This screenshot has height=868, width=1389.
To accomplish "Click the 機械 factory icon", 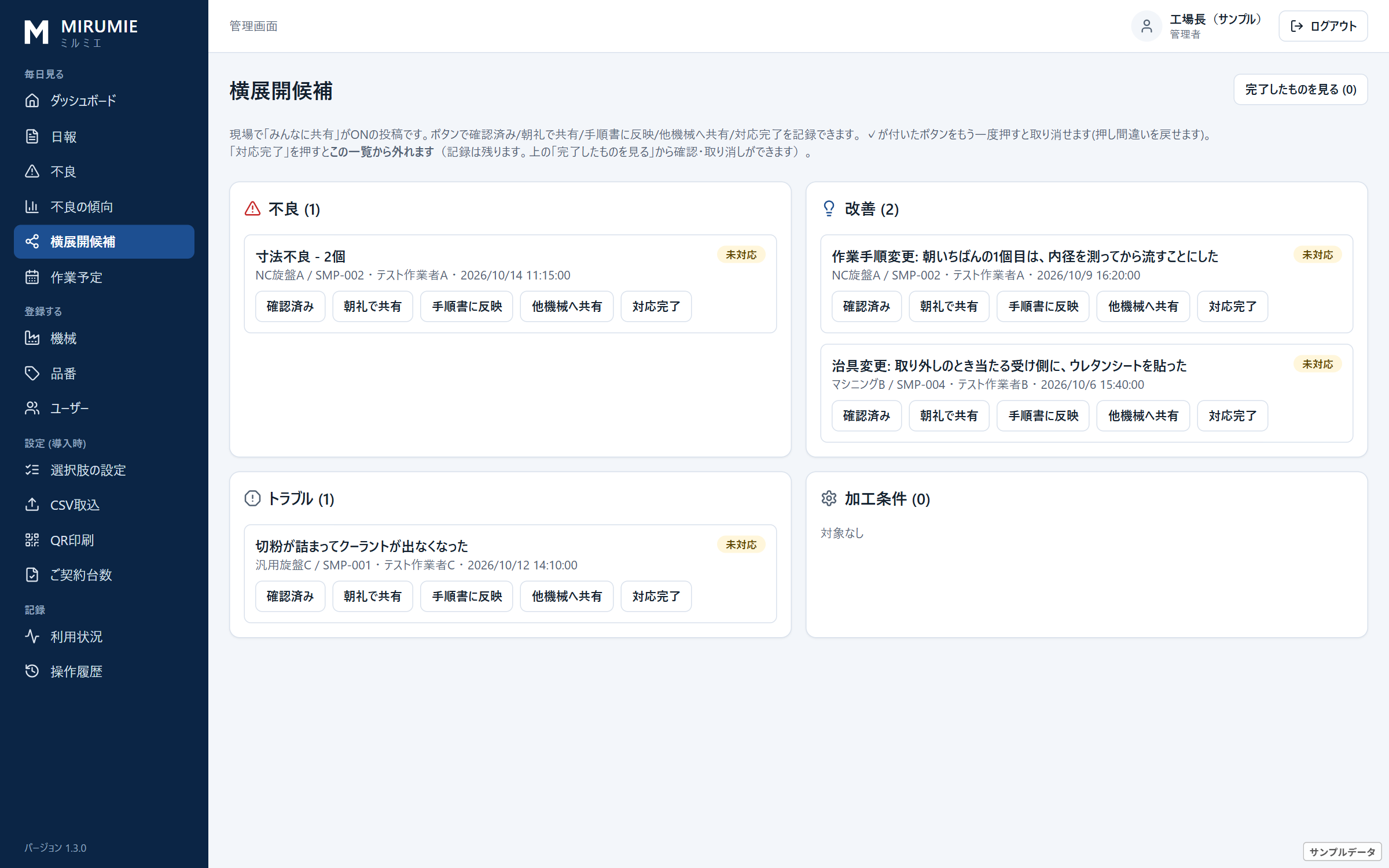I will [x=32, y=338].
